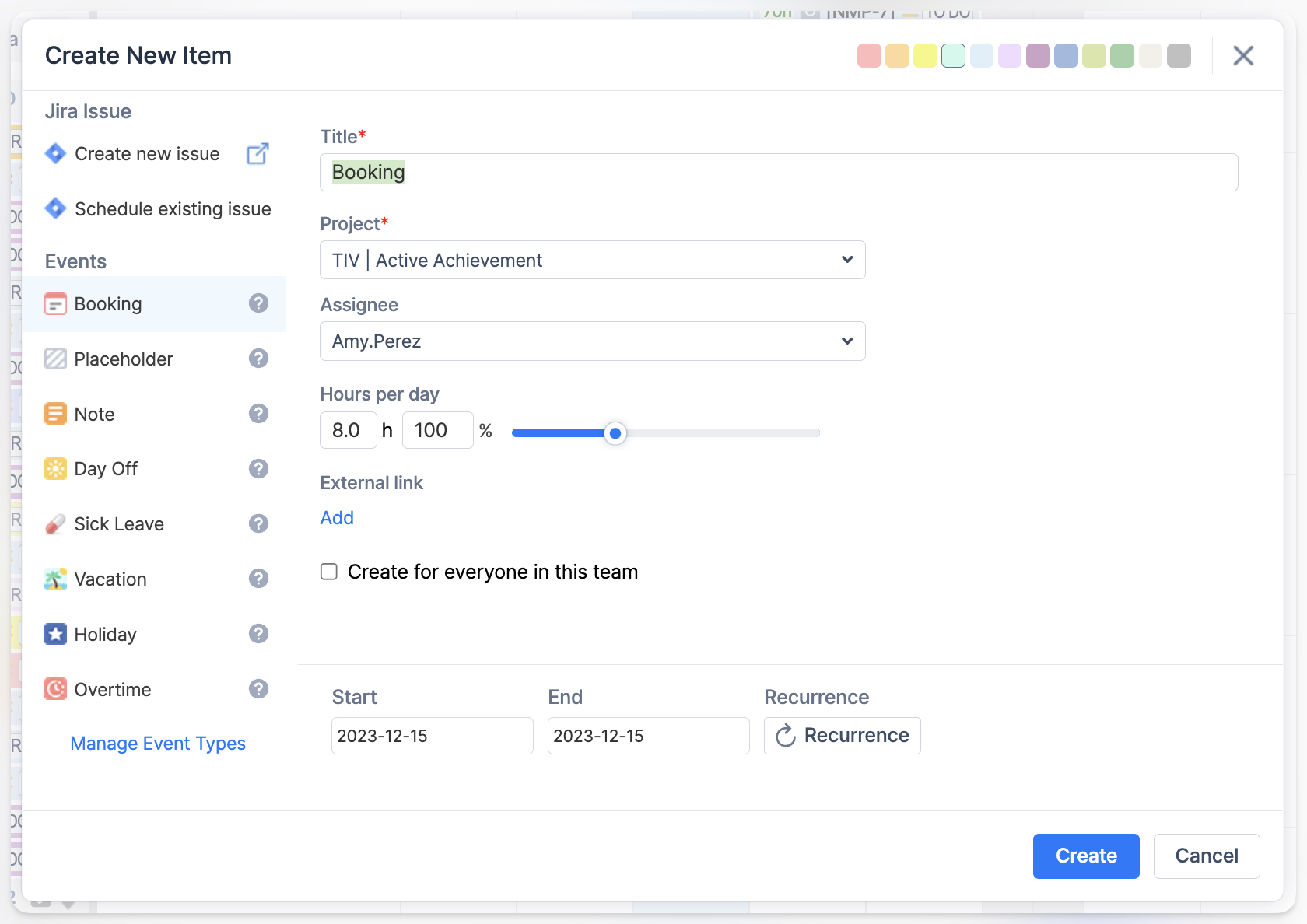Enable Create for everyone in this team
This screenshot has width=1307, height=924.
[329, 572]
